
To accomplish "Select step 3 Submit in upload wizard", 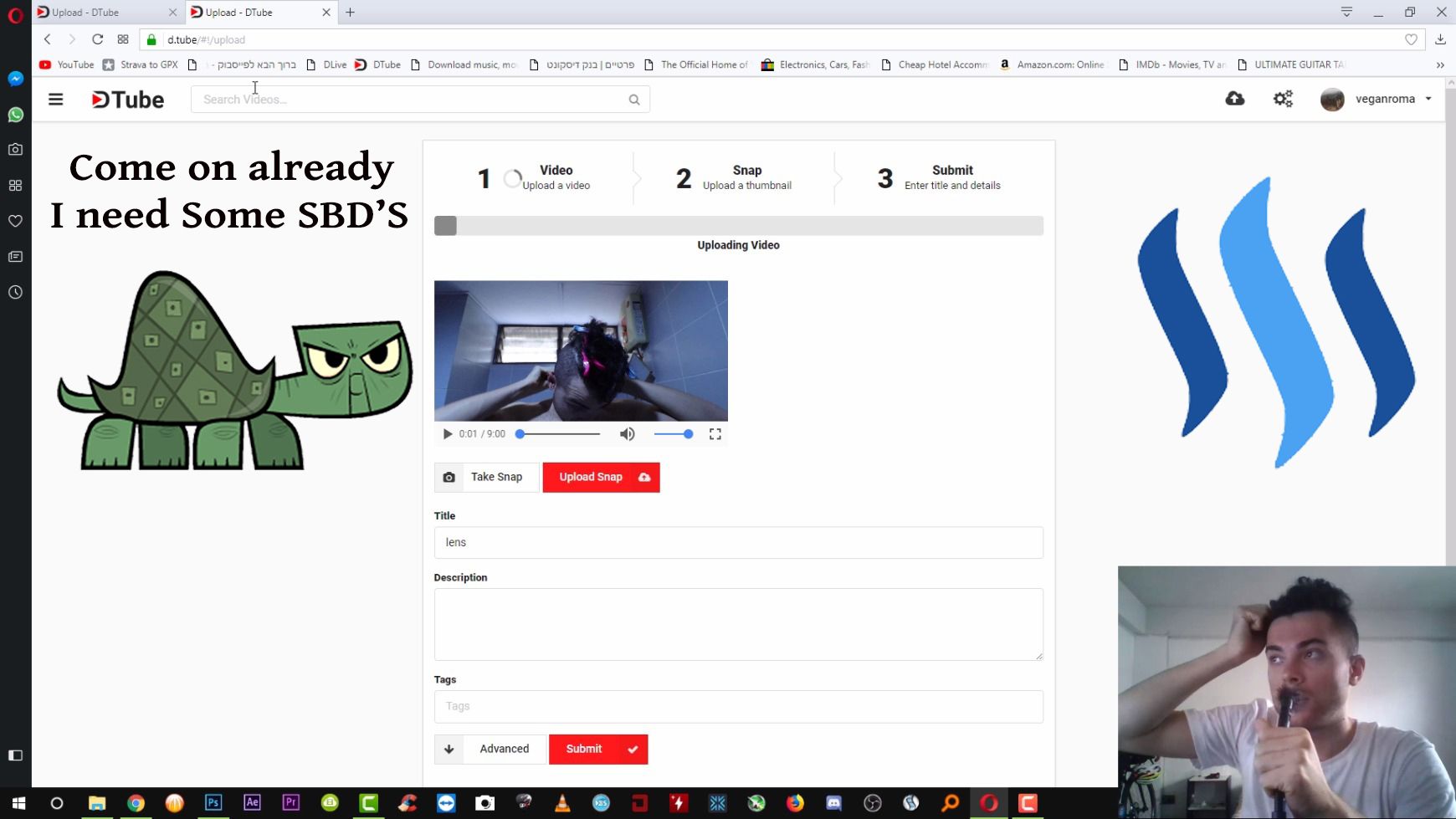I will pos(939,177).
